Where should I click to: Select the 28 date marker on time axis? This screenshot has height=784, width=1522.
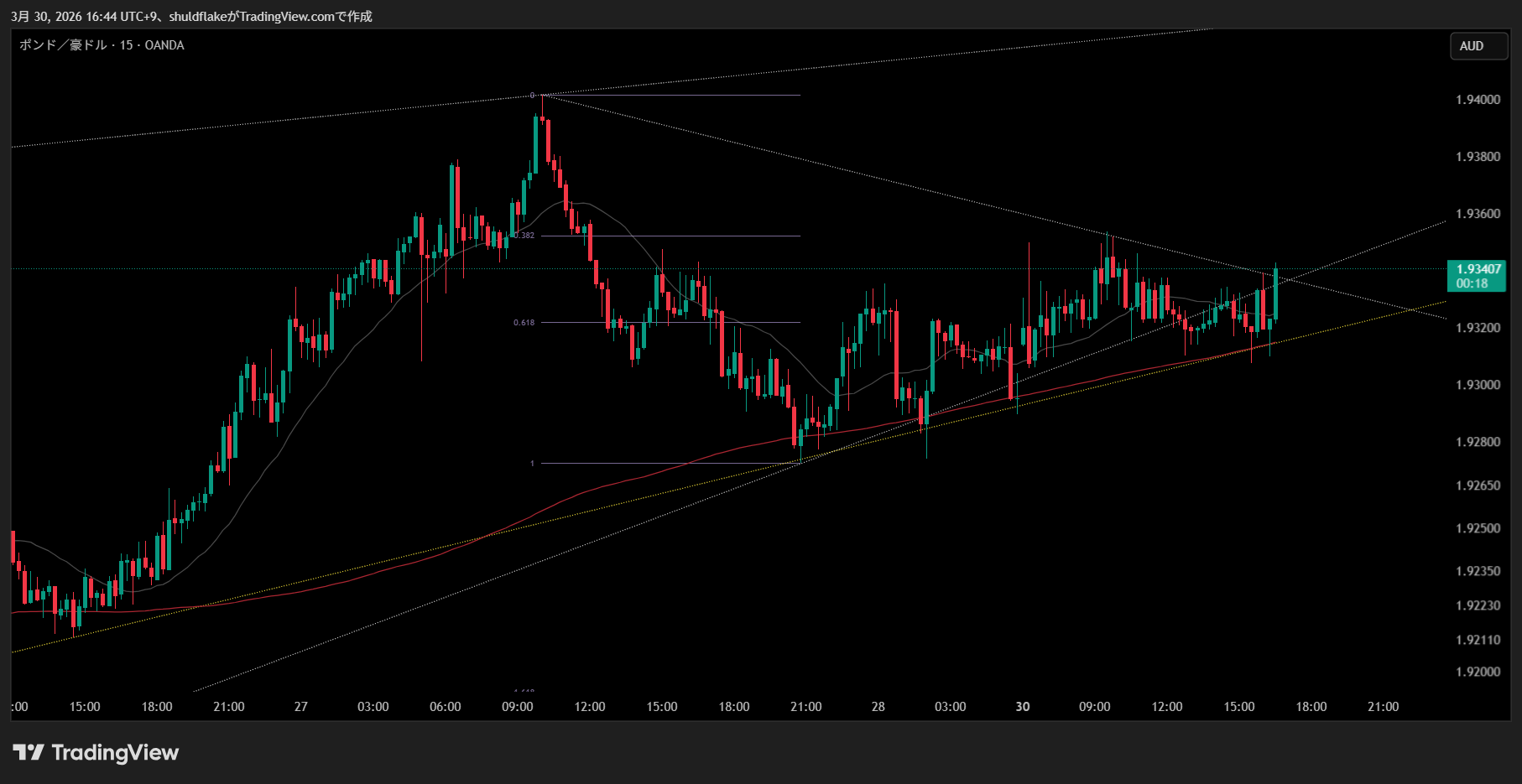tap(878, 707)
